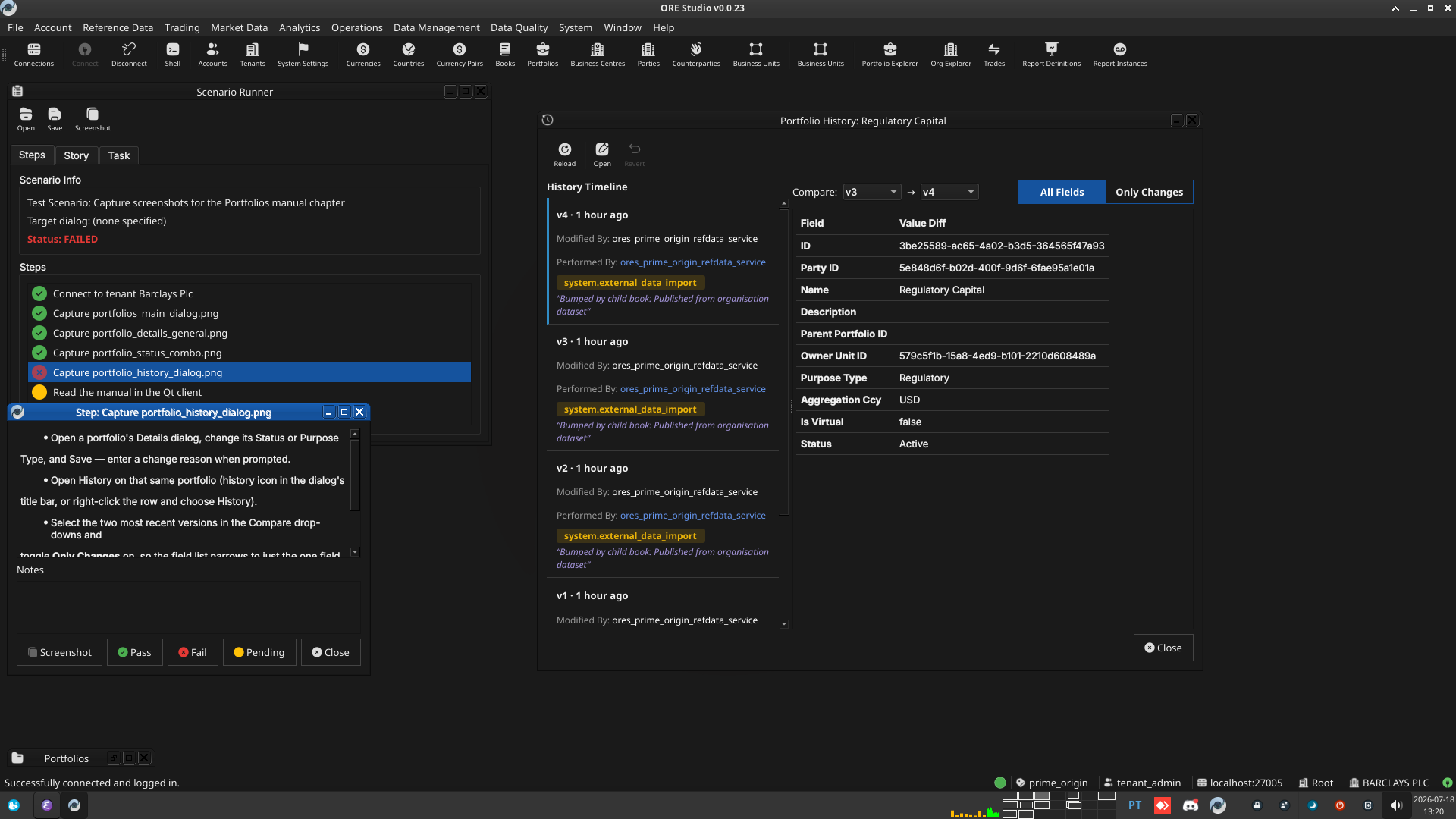Open Report Instances from the toolbar
The image size is (1456, 819).
[x=1120, y=54]
